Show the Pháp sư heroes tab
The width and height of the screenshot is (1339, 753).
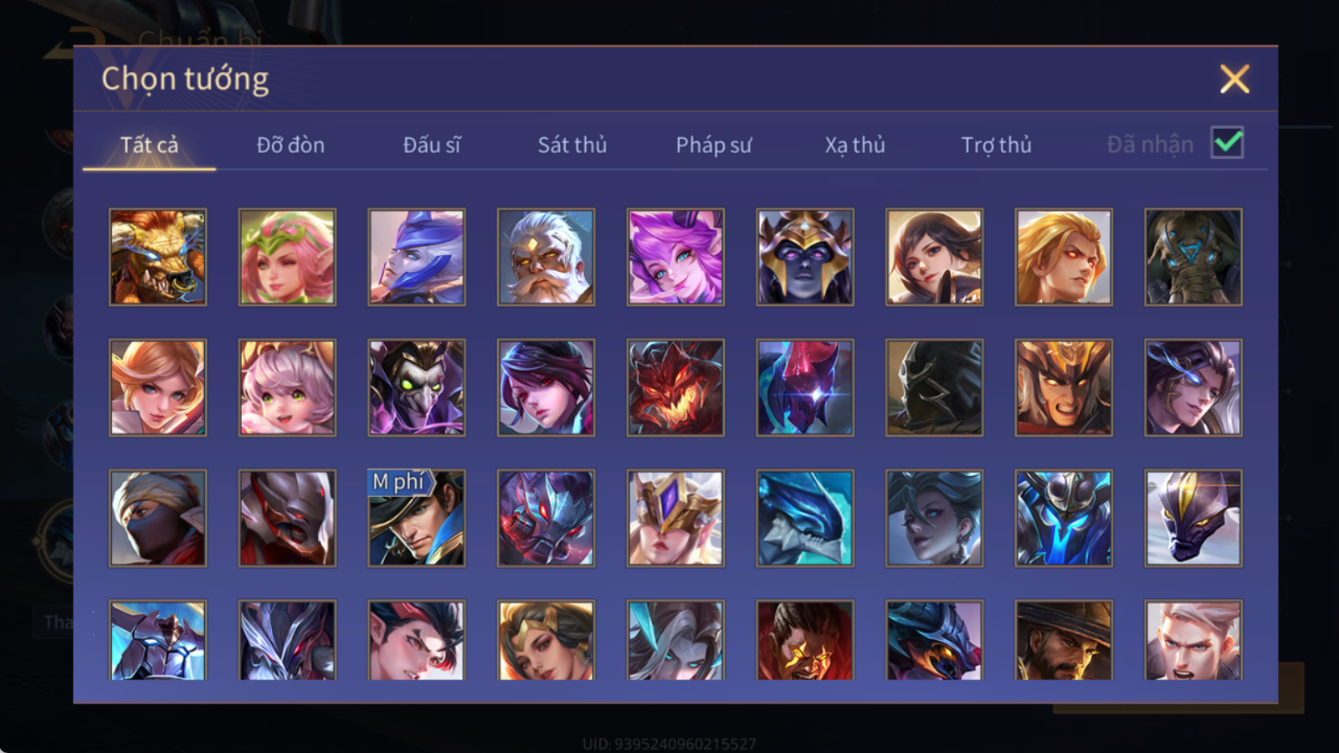(x=713, y=145)
